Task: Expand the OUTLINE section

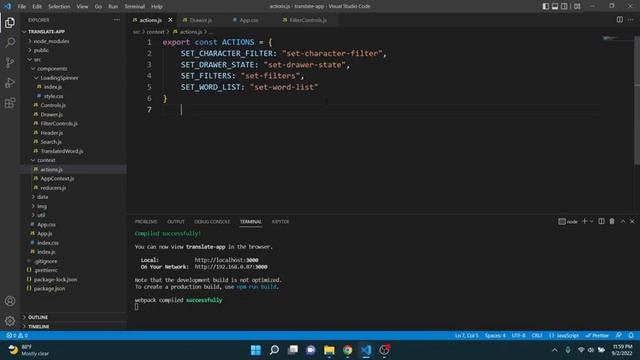Action: coord(38,317)
